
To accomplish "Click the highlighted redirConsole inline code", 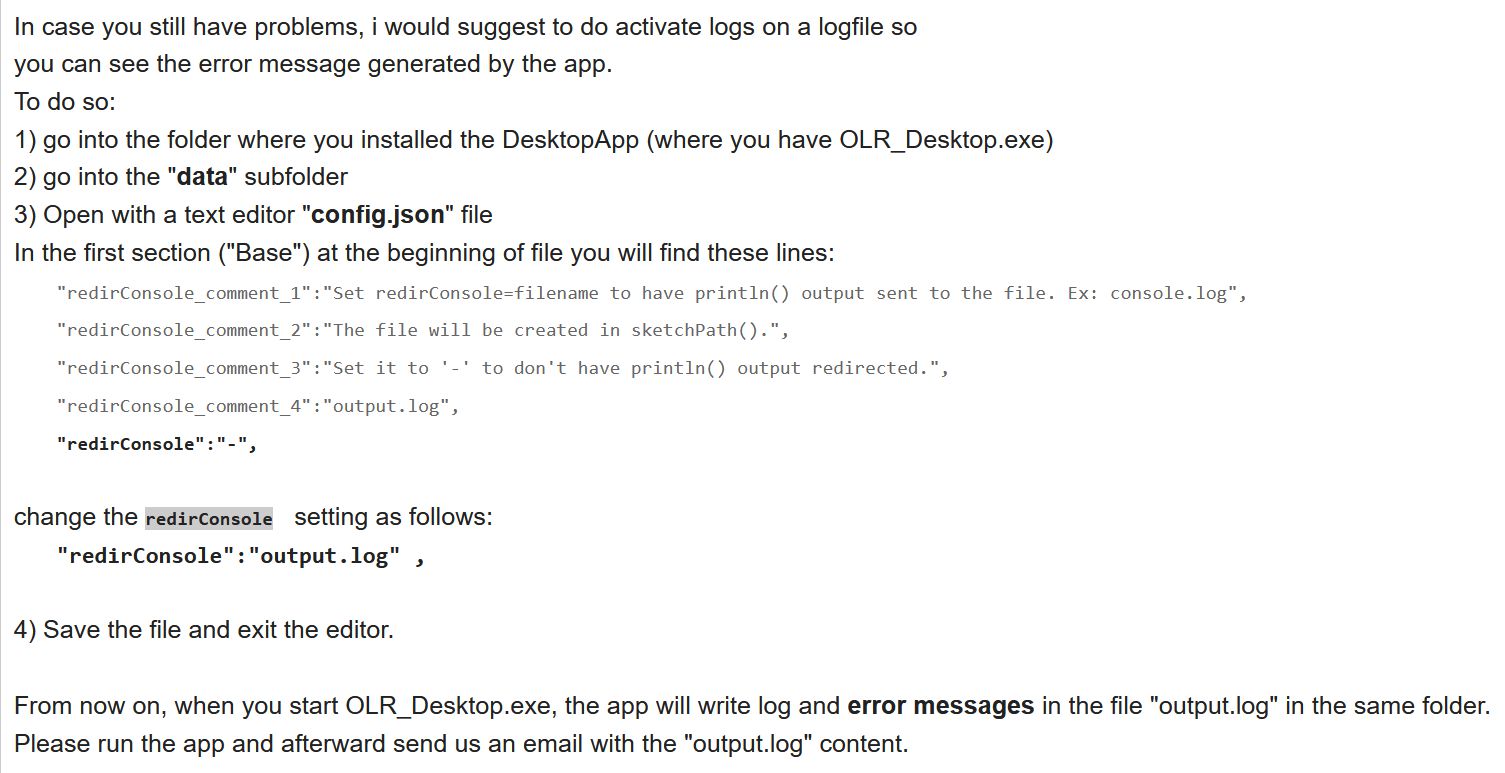I will point(209,519).
